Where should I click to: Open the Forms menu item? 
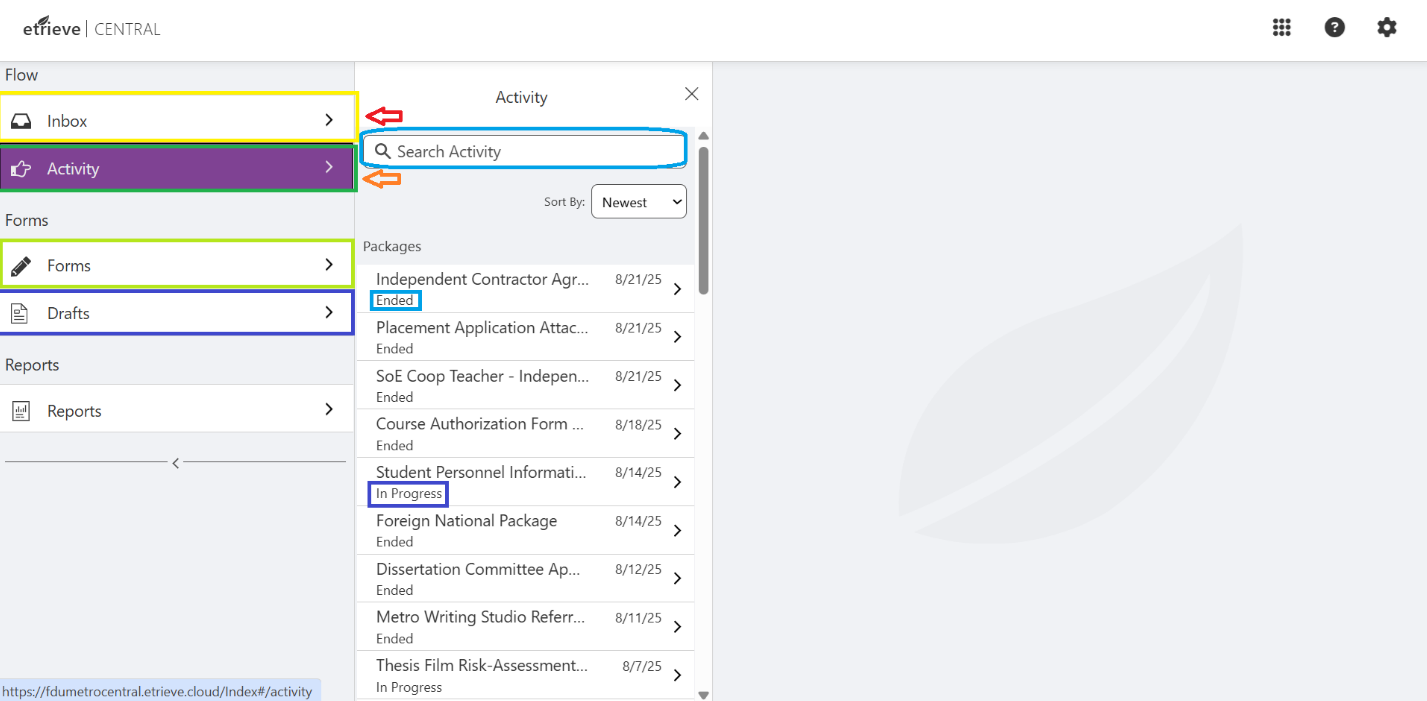176,266
